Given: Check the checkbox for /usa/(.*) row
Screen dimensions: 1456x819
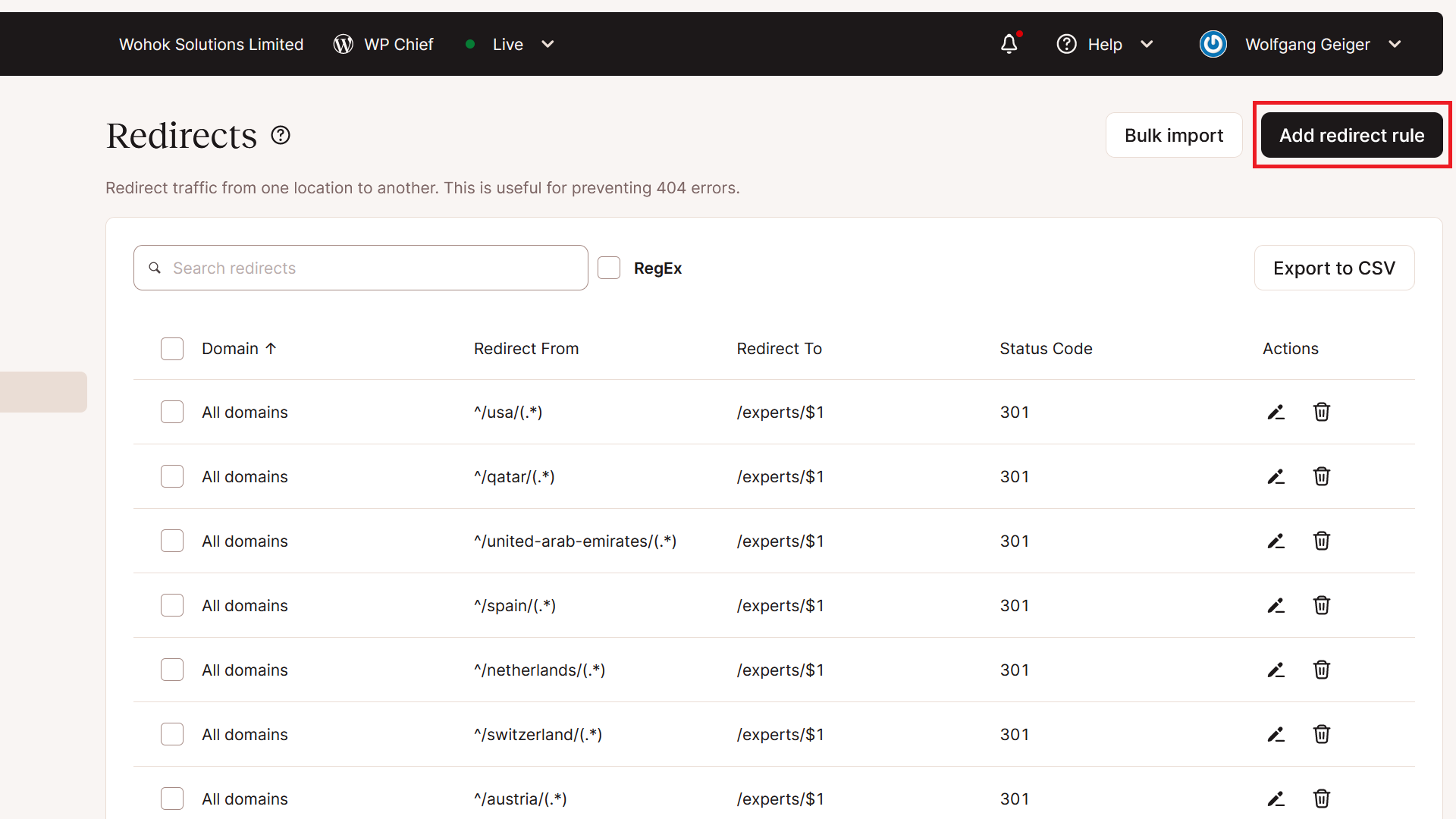Looking at the screenshot, I should click(172, 411).
